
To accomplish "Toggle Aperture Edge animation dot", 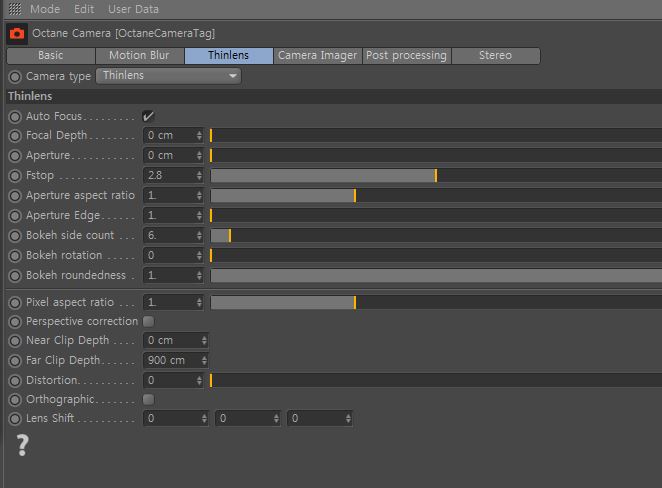I will pos(15,216).
